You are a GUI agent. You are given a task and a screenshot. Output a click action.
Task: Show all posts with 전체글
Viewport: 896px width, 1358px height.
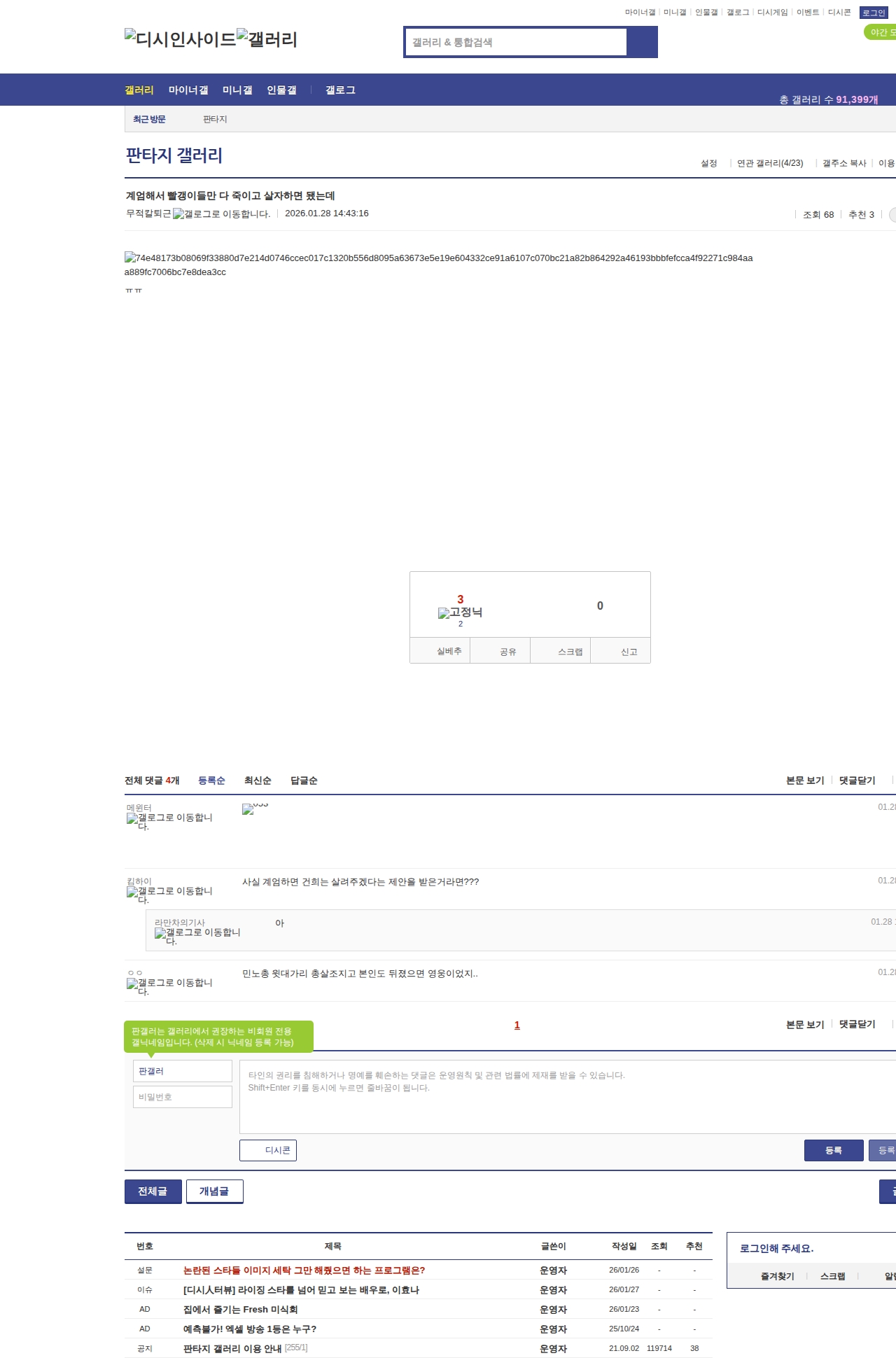click(153, 1191)
